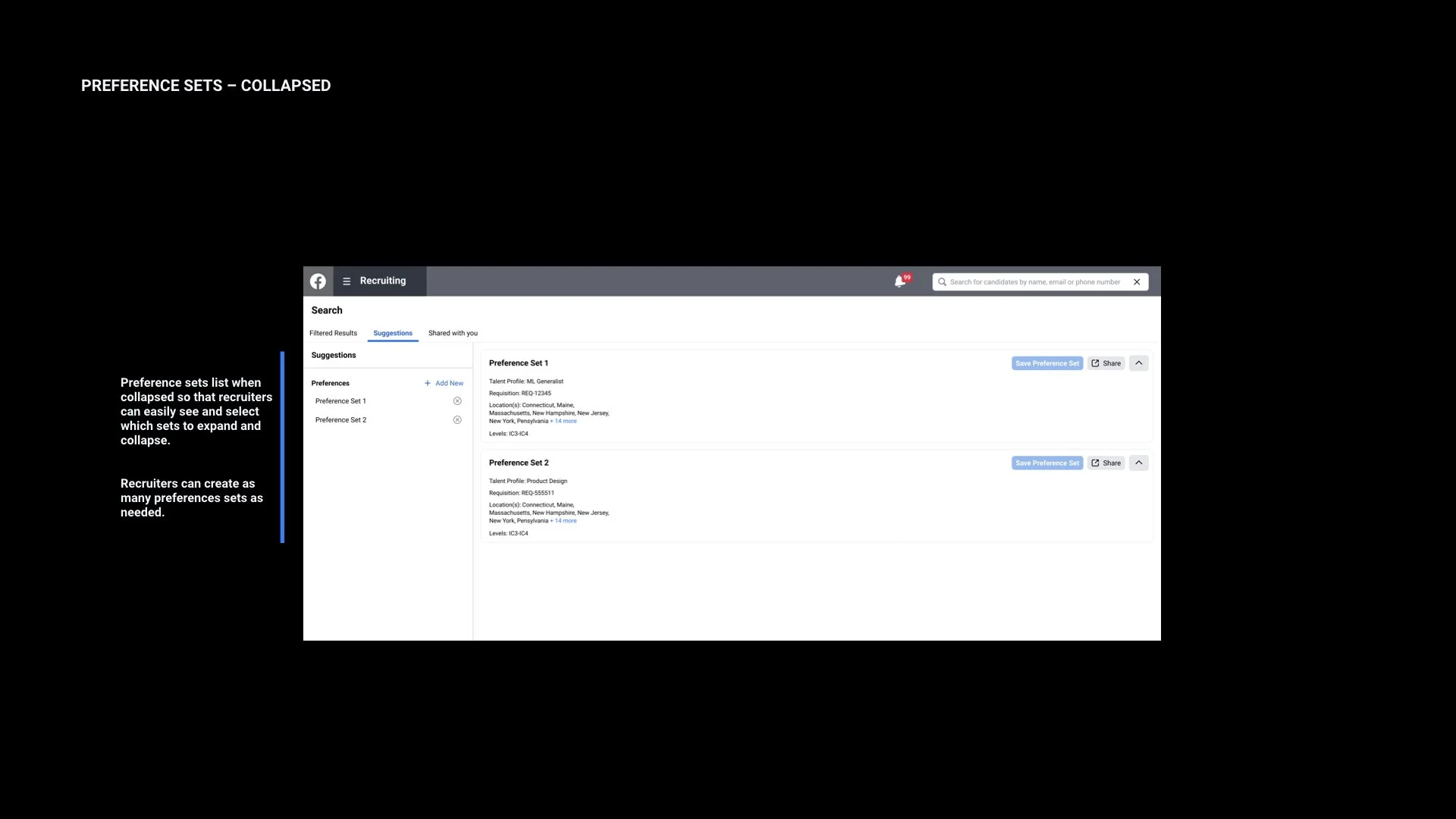Screen dimensions: 1456x819
Task: Show 14 more locations in Preference Set 1
Action: click(564, 421)
